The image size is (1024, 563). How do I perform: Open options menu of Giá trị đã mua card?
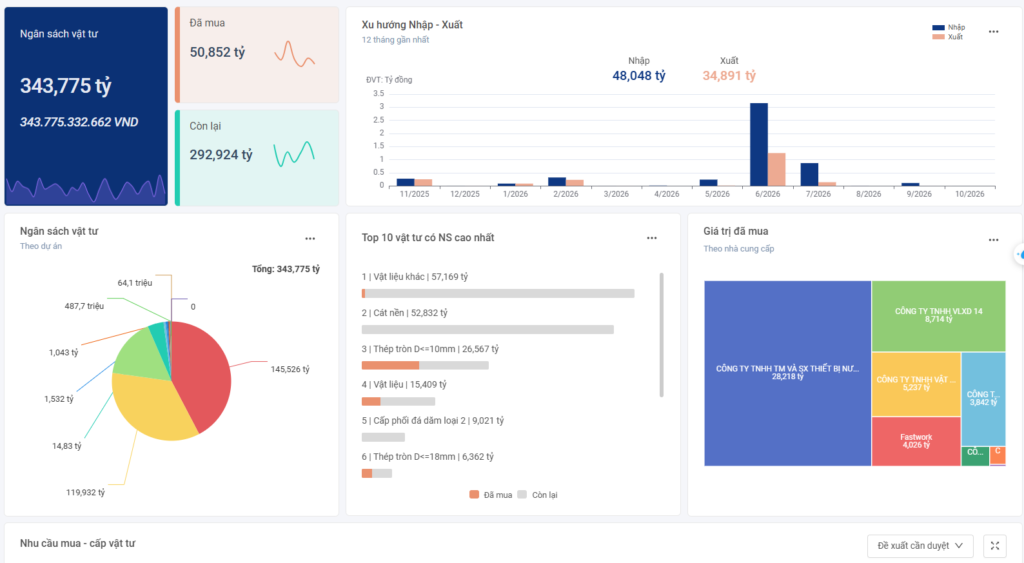993,240
